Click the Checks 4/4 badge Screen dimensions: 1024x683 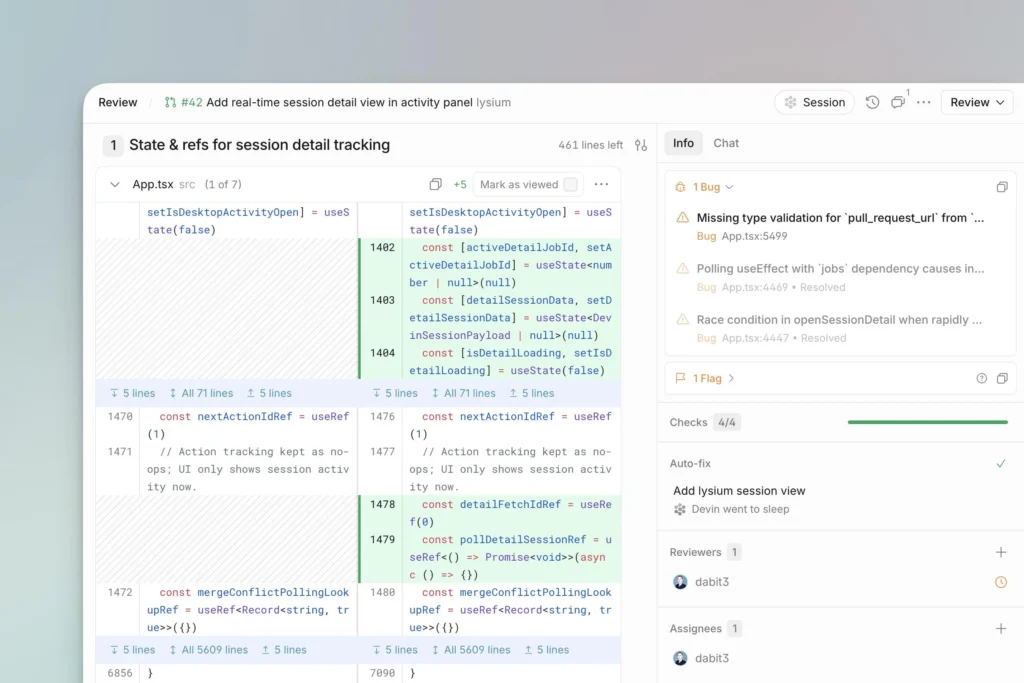[x=727, y=422]
